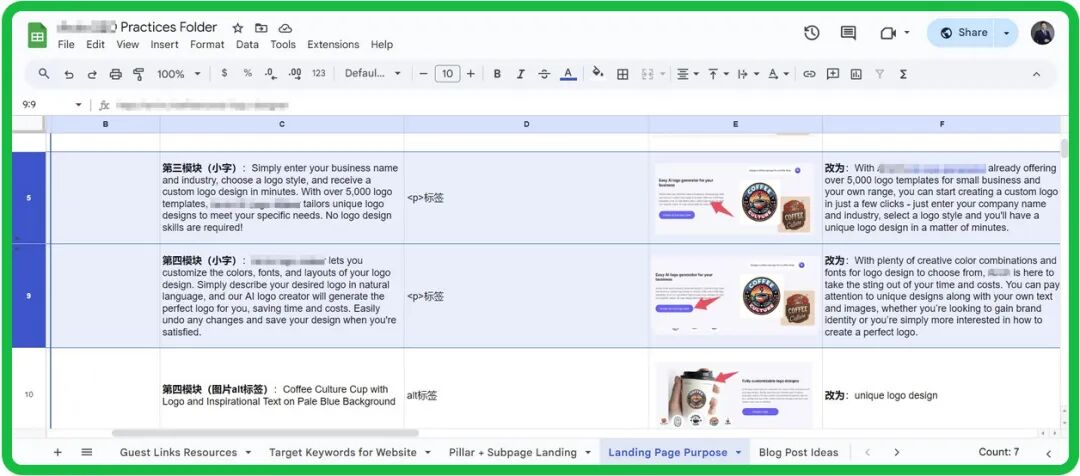The height and width of the screenshot is (476, 1080).
Task: Toggle italic text formatting
Action: 520,74
